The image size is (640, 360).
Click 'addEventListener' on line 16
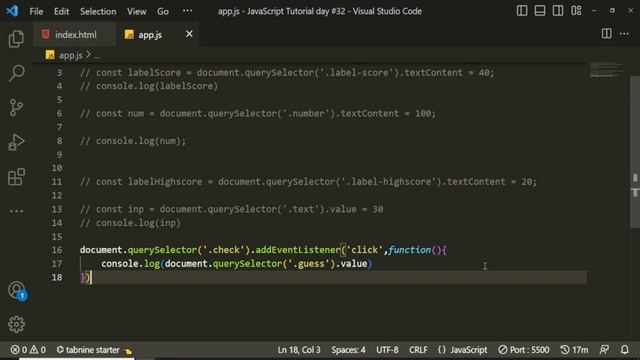pyautogui.click(x=298, y=250)
